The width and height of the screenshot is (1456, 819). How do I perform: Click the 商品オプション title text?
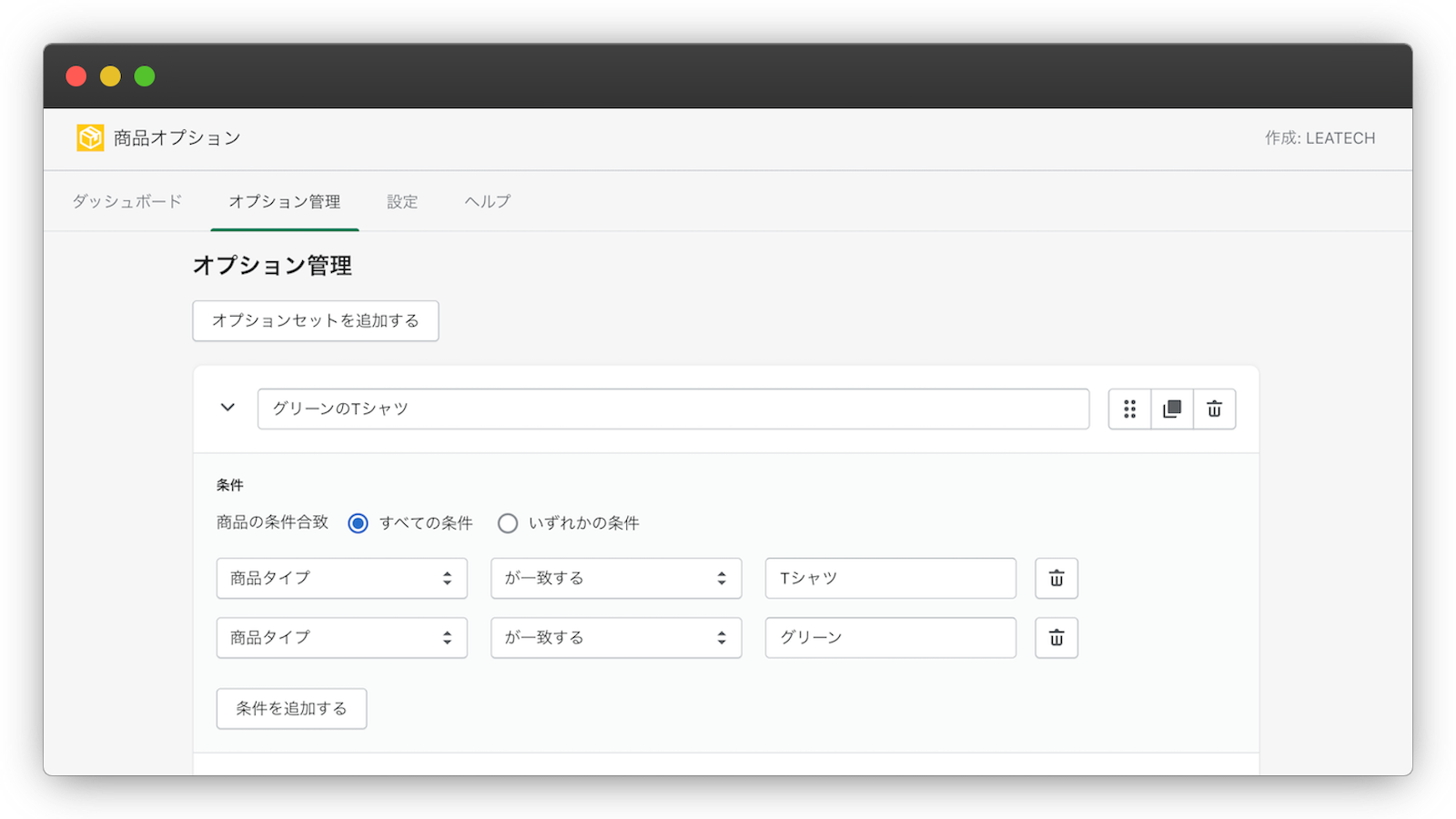click(x=177, y=138)
